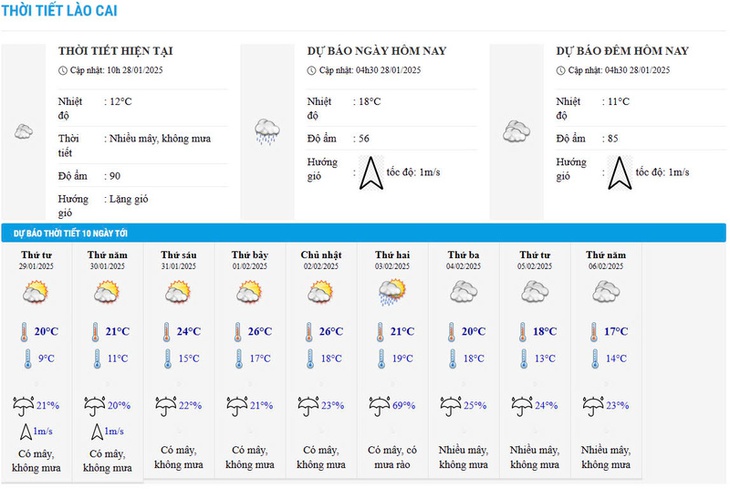730x489 pixels.
Task: Click the clock icon beside 10h 28/01/2025
Action: point(63,70)
